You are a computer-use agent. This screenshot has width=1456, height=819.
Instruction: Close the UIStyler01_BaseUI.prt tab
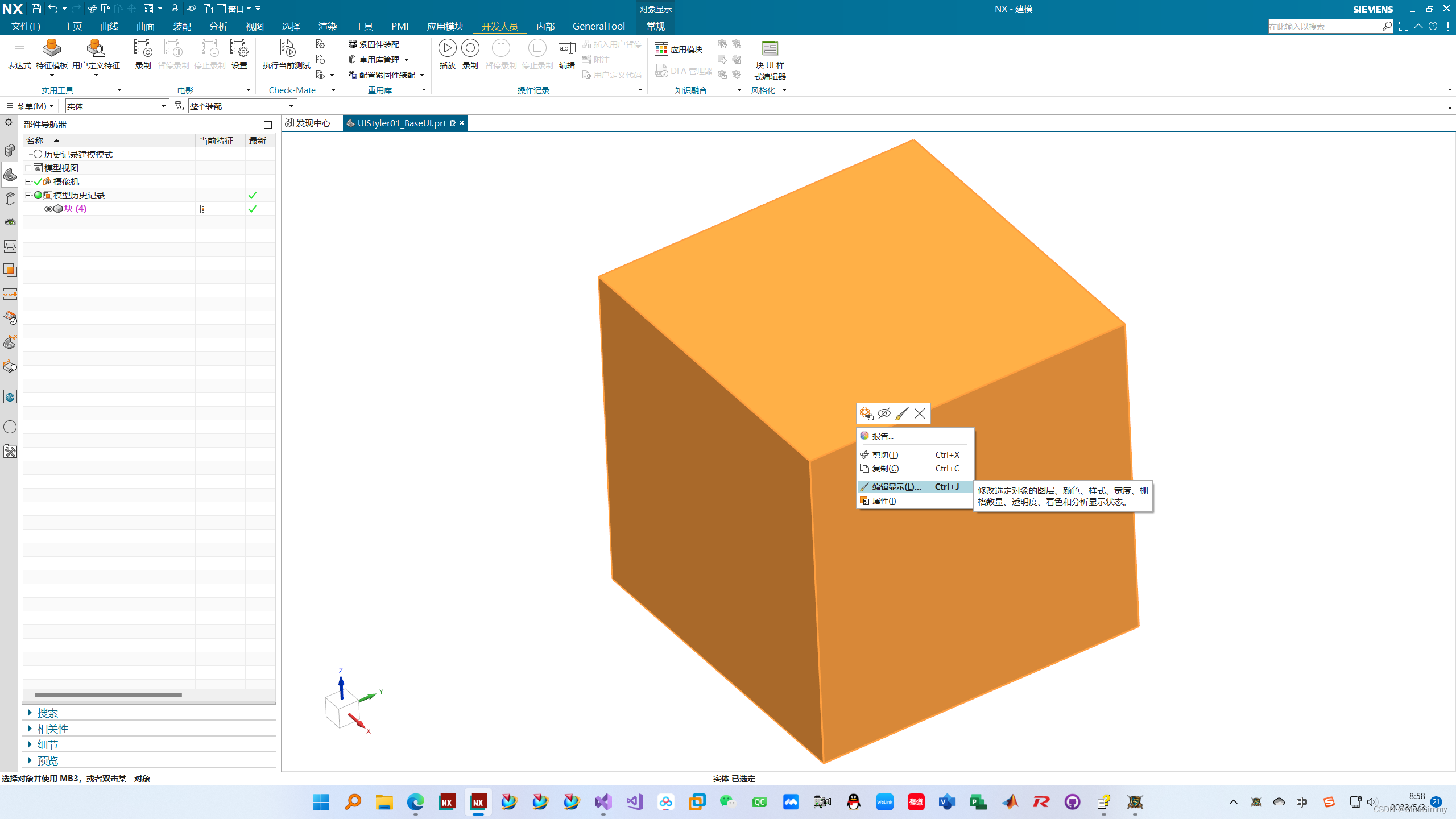pos(462,123)
